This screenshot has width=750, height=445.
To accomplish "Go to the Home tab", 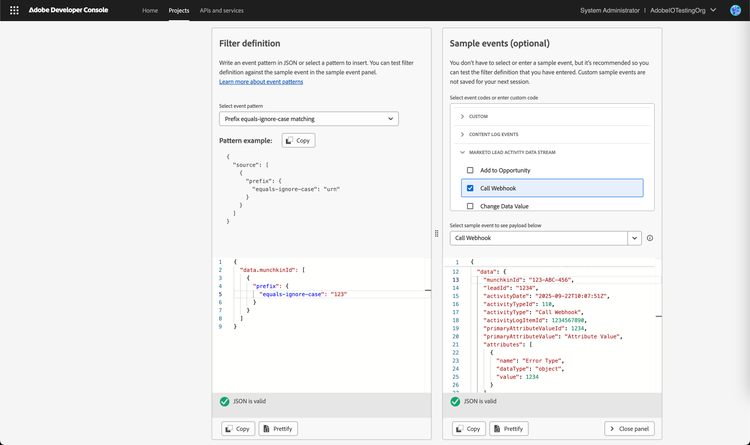I will [150, 10].
